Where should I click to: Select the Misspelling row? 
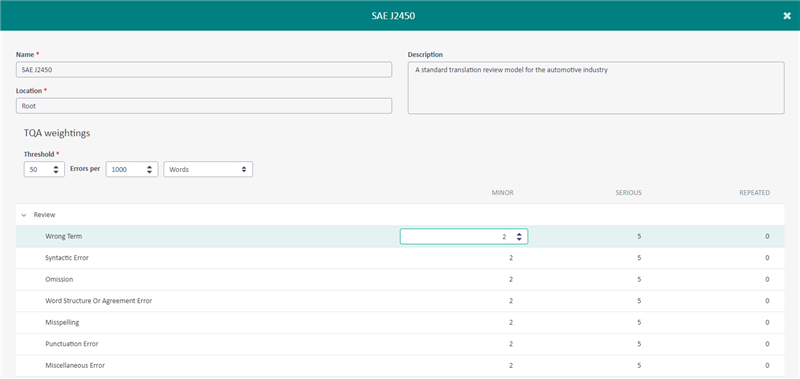coord(400,322)
